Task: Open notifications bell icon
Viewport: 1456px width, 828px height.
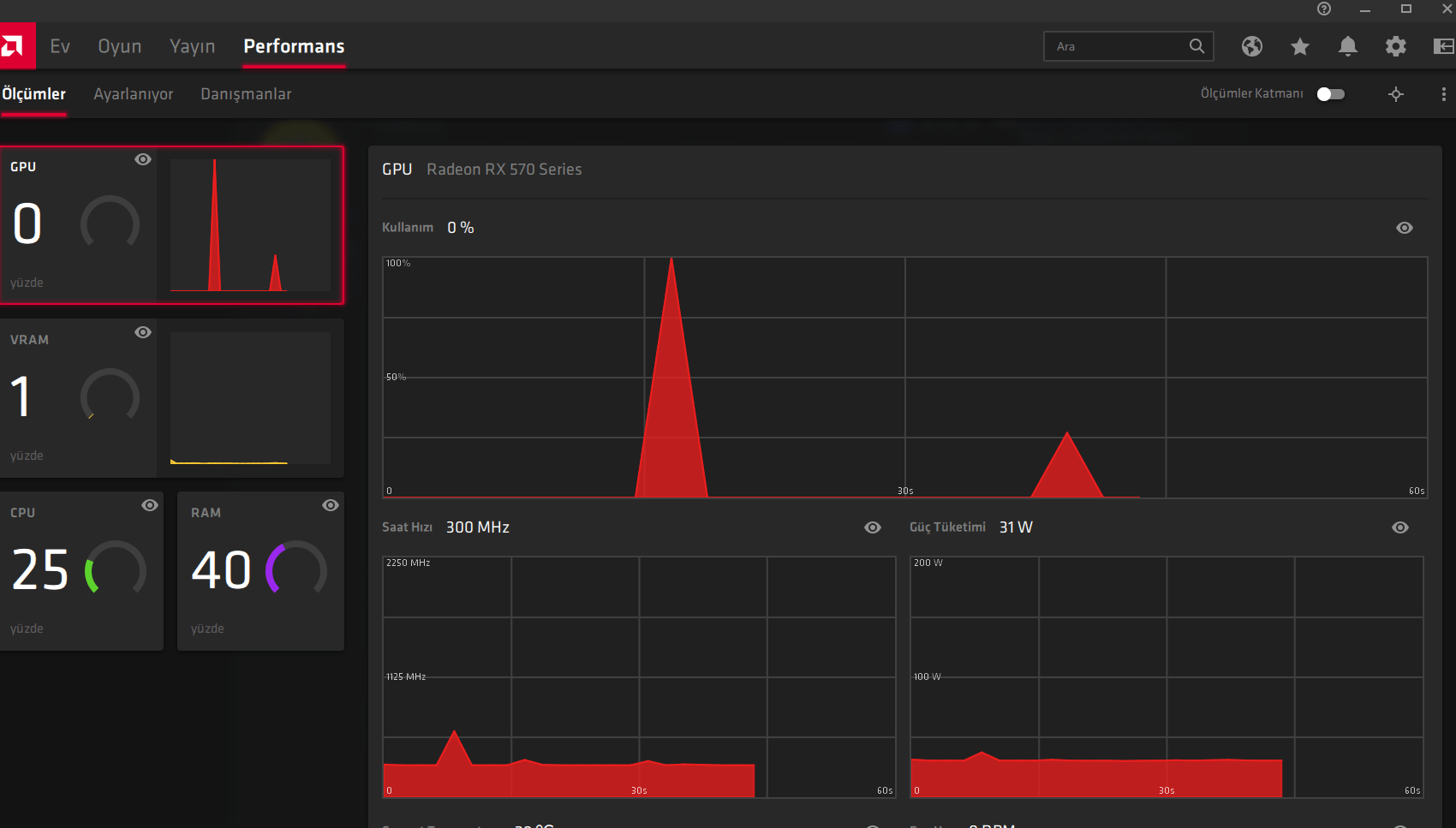Action: (x=1348, y=46)
